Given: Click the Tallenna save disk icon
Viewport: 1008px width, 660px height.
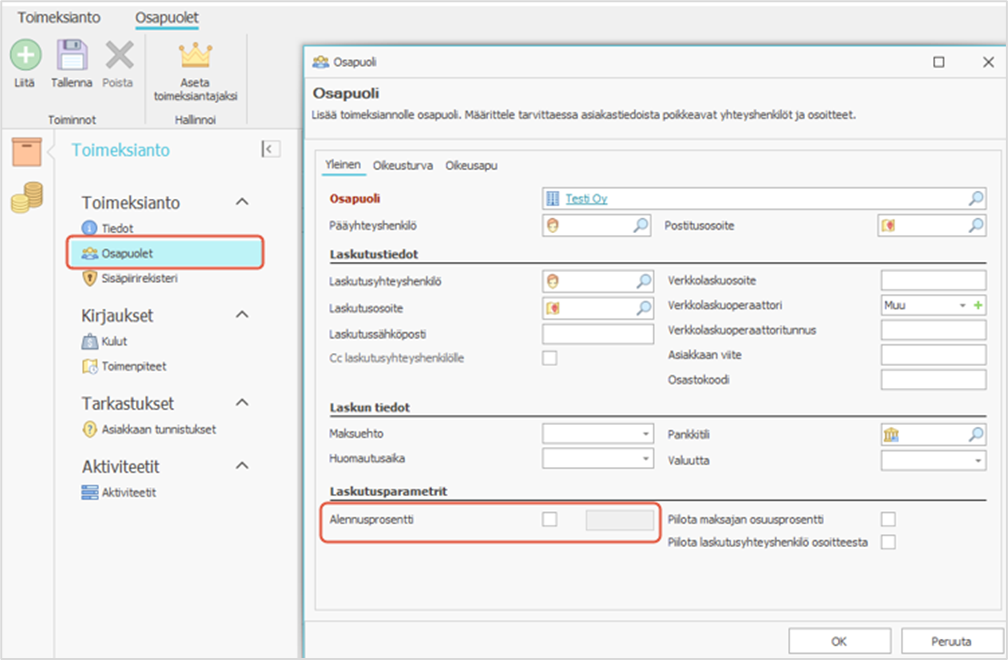Looking at the screenshot, I should point(71,55).
